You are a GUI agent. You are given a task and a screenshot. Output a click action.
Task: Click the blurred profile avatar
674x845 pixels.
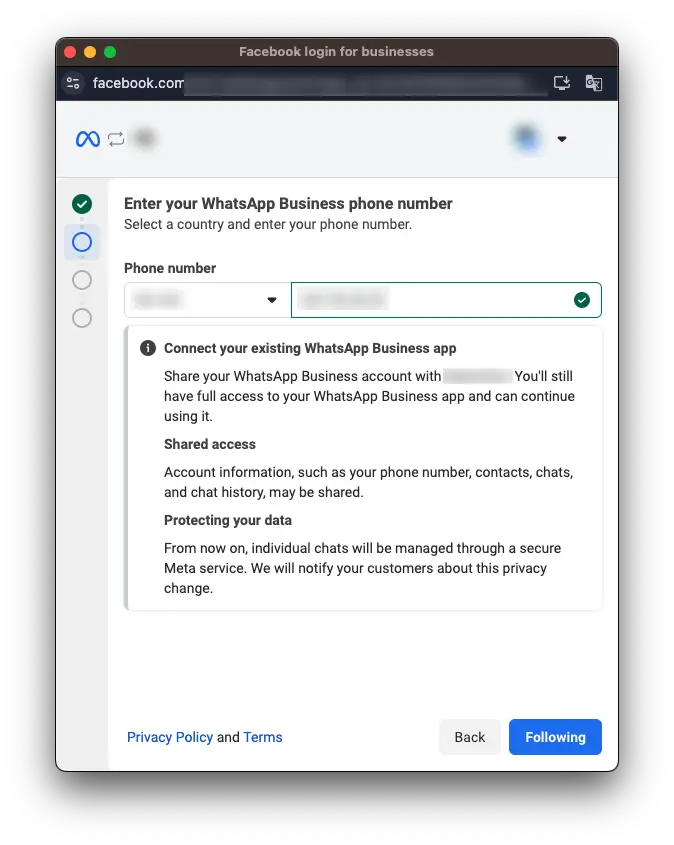point(526,139)
